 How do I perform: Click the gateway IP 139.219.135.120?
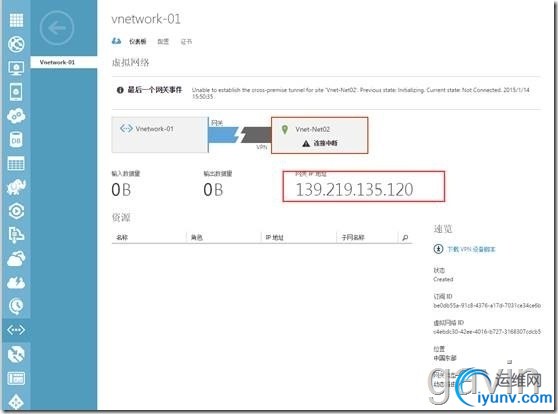tap(354, 189)
